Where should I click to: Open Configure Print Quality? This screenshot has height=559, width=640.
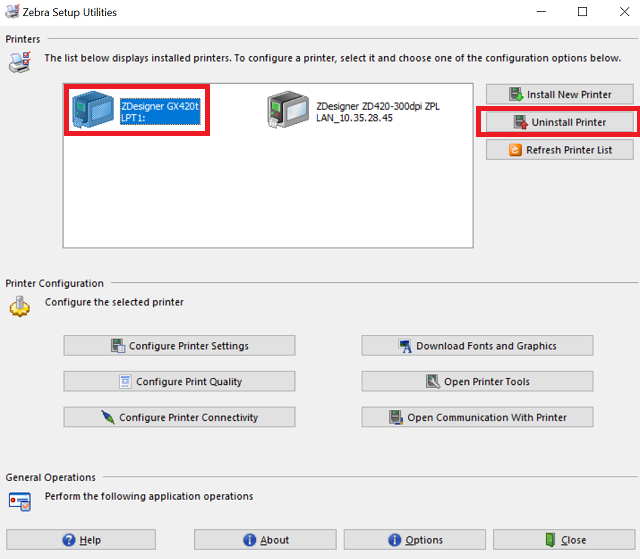179,381
